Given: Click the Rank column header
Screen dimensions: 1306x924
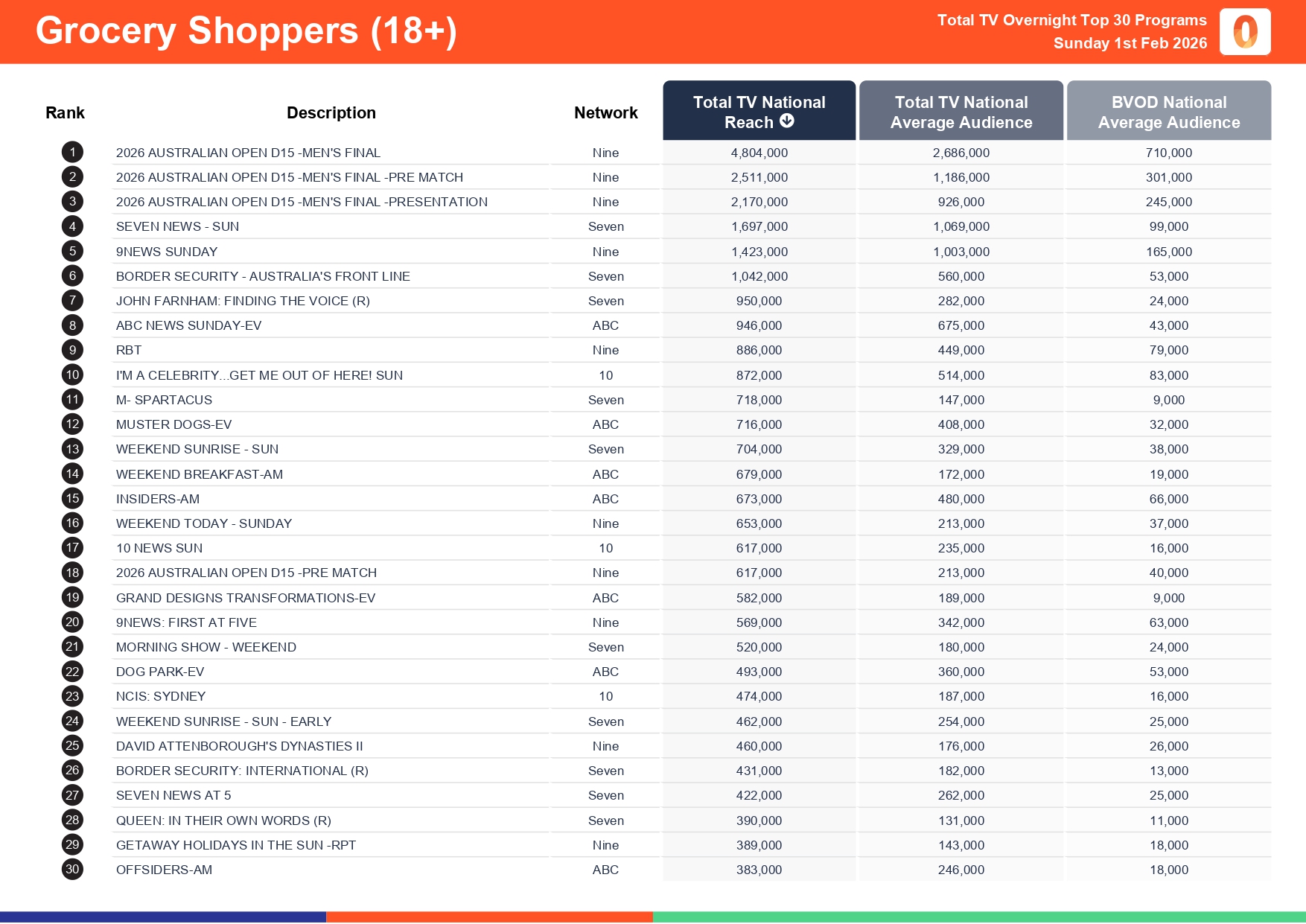Looking at the screenshot, I should (x=65, y=112).
